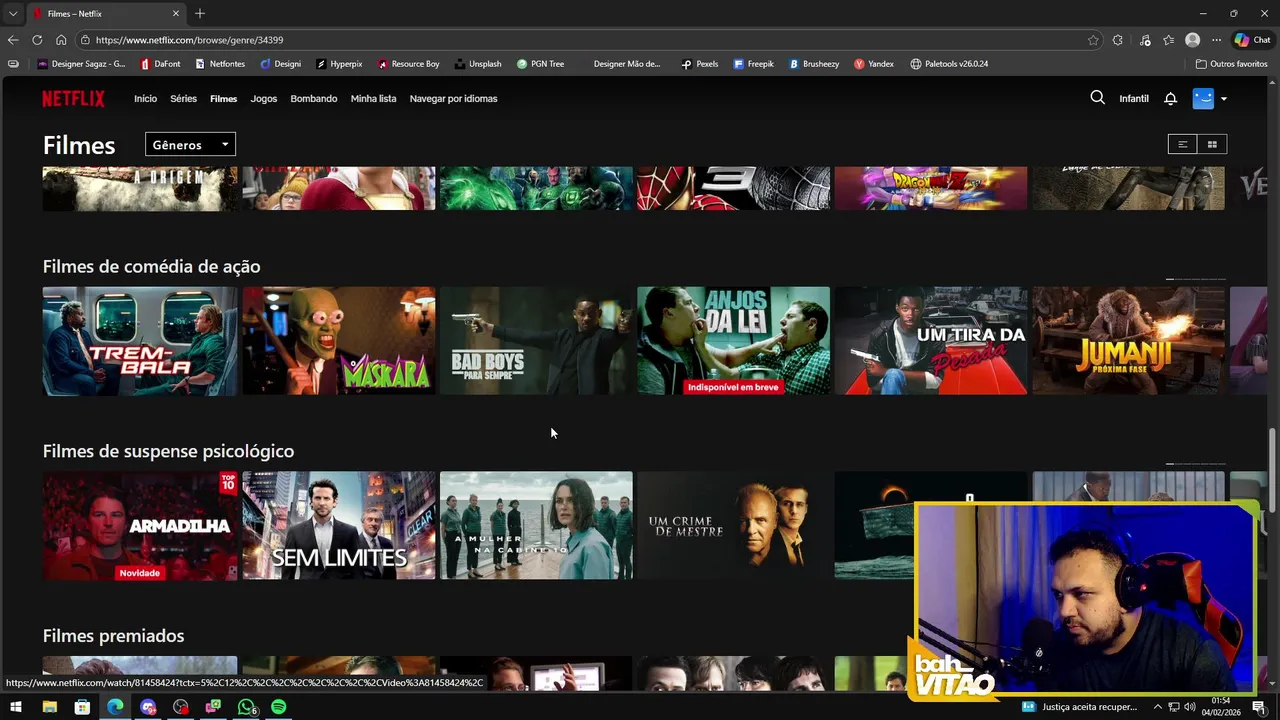Open the Armadilha movie thumbnail
Screen dimensions: 1280x720
140,526
